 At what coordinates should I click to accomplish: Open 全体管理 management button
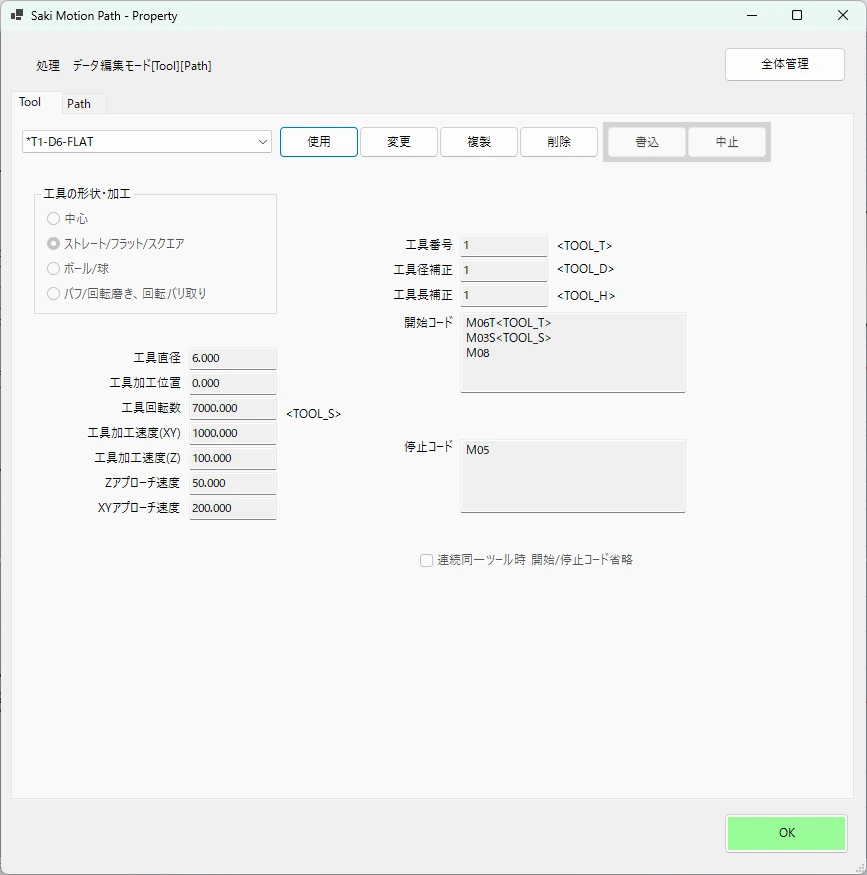tap(785, 64)
